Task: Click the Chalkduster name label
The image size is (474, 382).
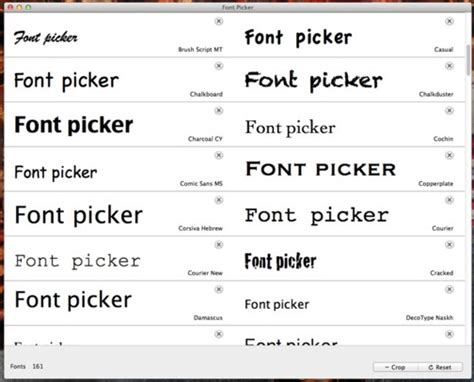Action: [x=436, y=94]
